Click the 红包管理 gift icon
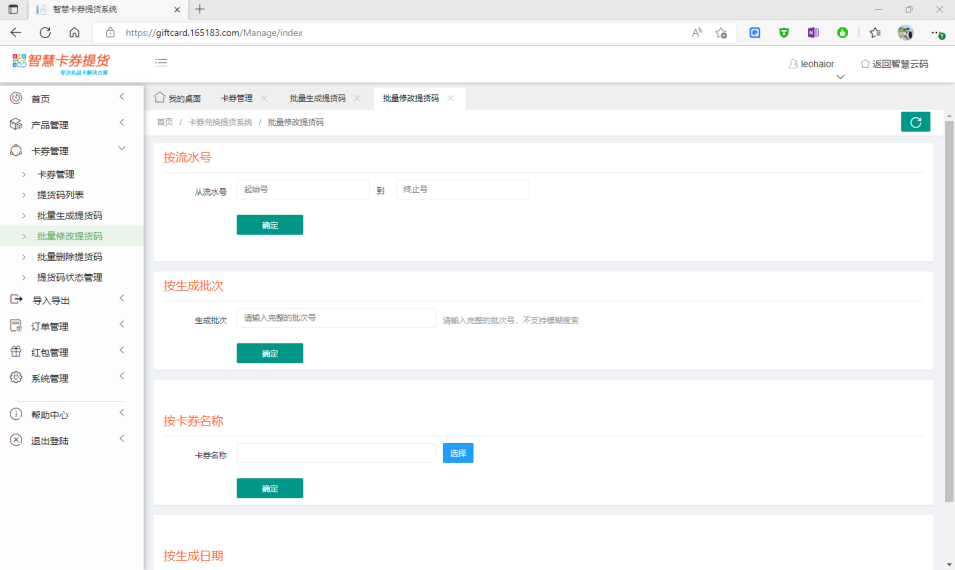 [16, 351]
